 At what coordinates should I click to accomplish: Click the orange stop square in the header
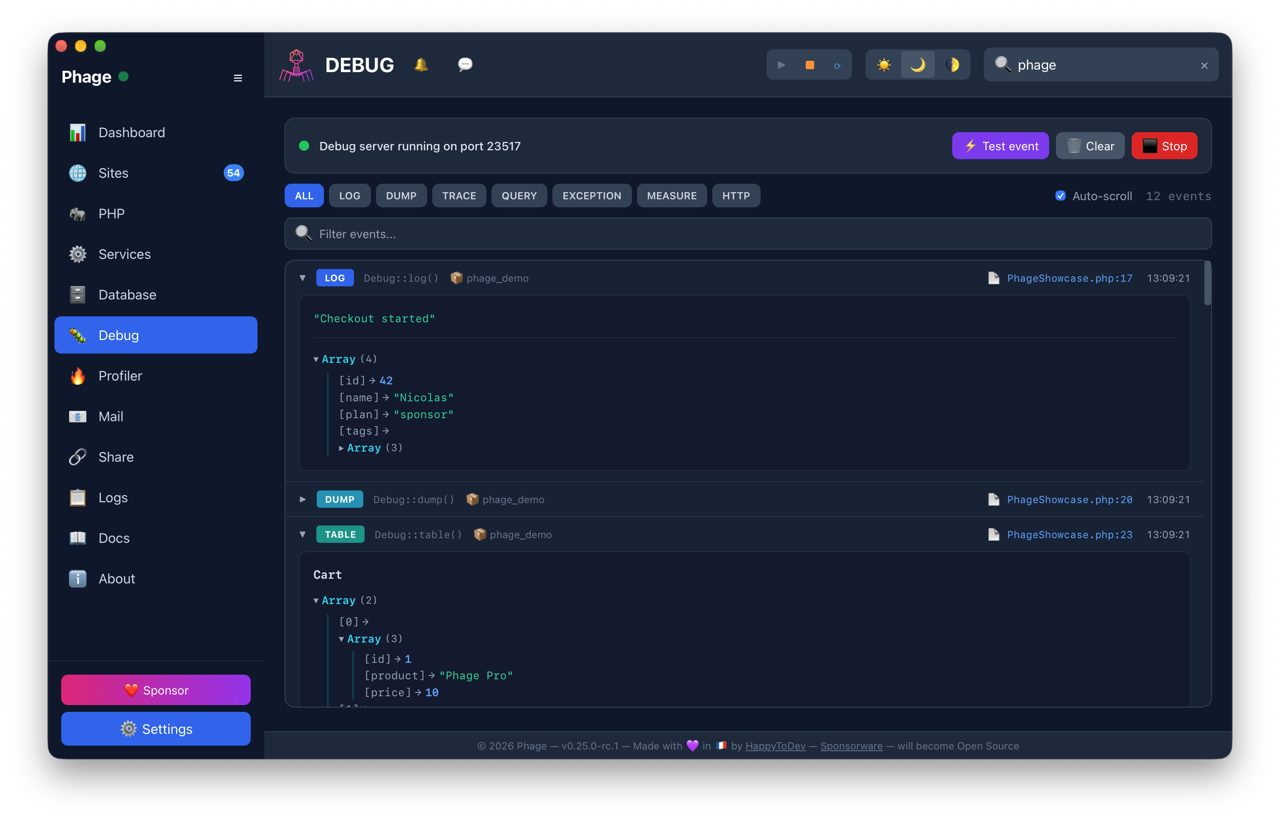[x=810, y=65]
